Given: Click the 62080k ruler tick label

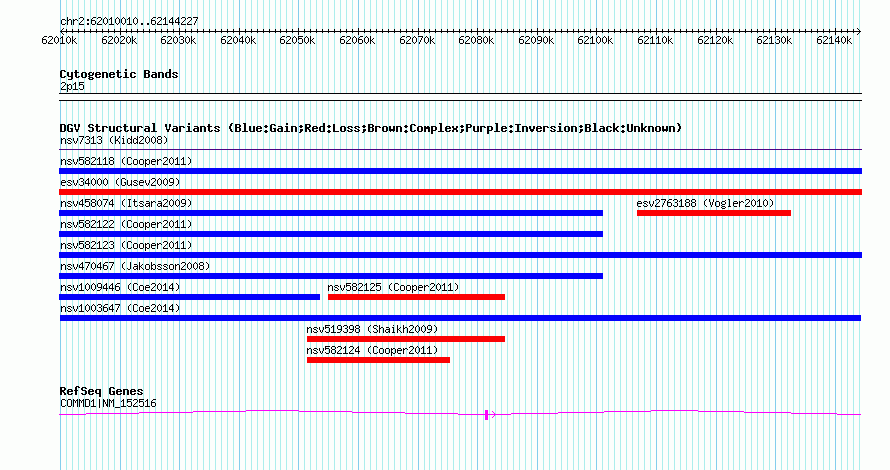Looking at the screenshot, I should coord(476,40).
